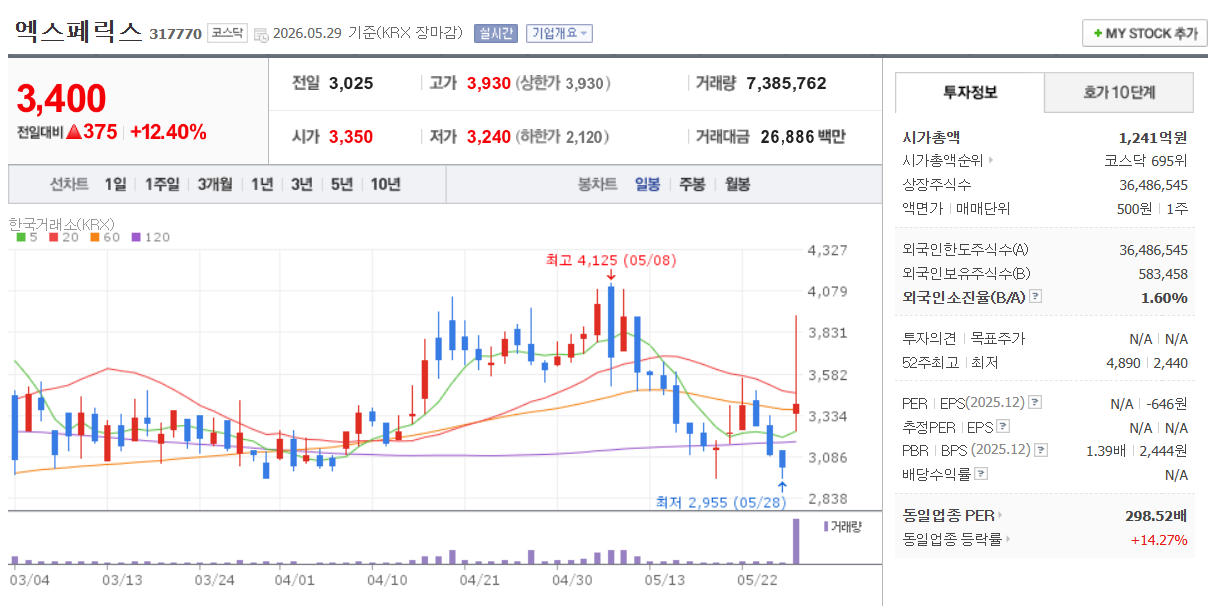Click the 최고 4,125 (05/08) chart marker
This screenshot has height=606, width=1219.
[611, 261]
